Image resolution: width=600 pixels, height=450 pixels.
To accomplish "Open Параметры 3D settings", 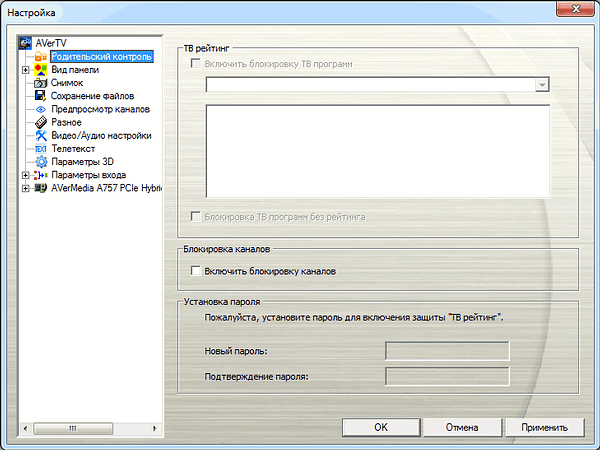I will (x=82, y=162).
